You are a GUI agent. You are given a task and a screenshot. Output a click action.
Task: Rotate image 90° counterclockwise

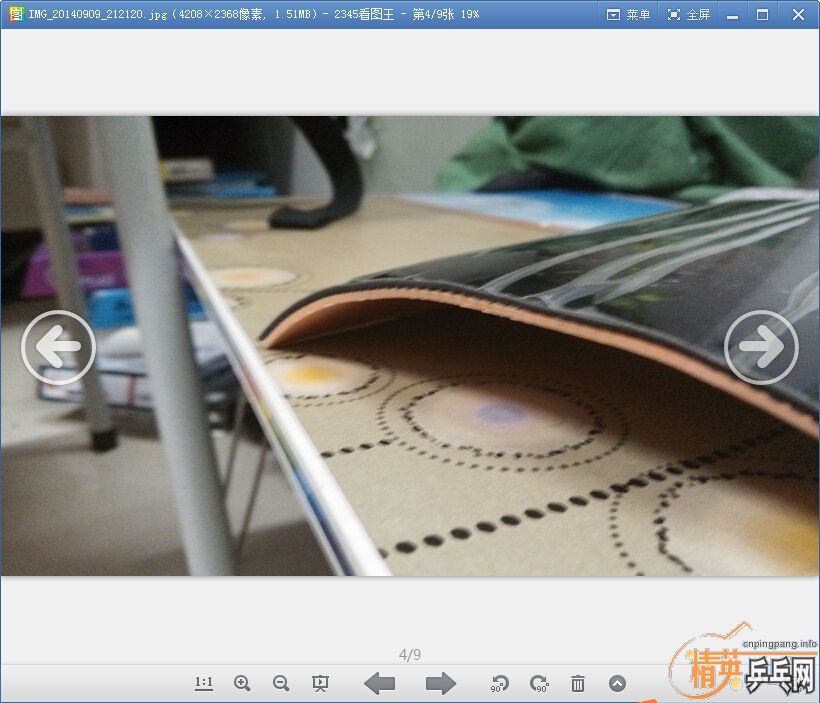pyautogui.click(x=500, y=683)
